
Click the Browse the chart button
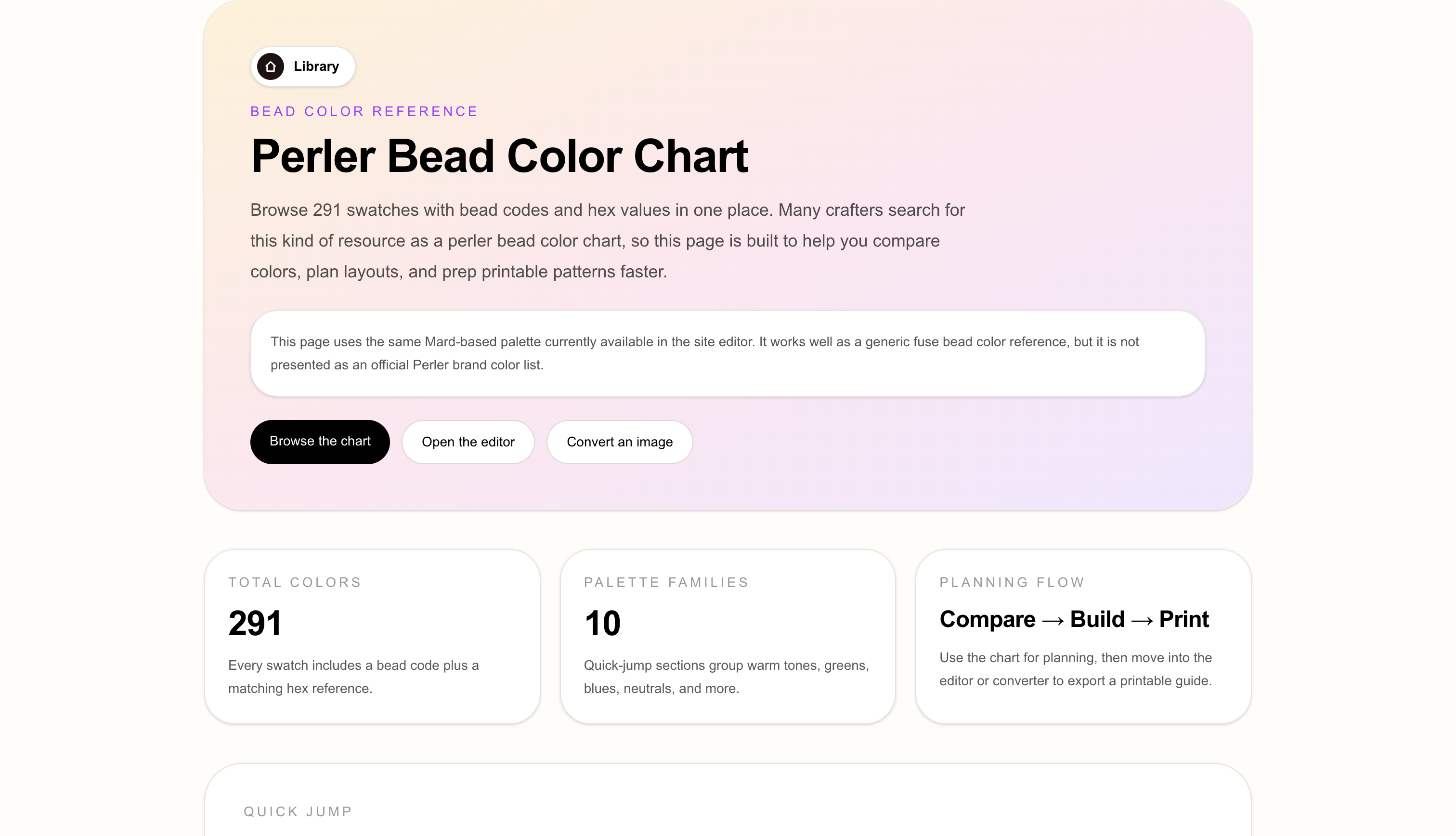click(x=320, y=442)
